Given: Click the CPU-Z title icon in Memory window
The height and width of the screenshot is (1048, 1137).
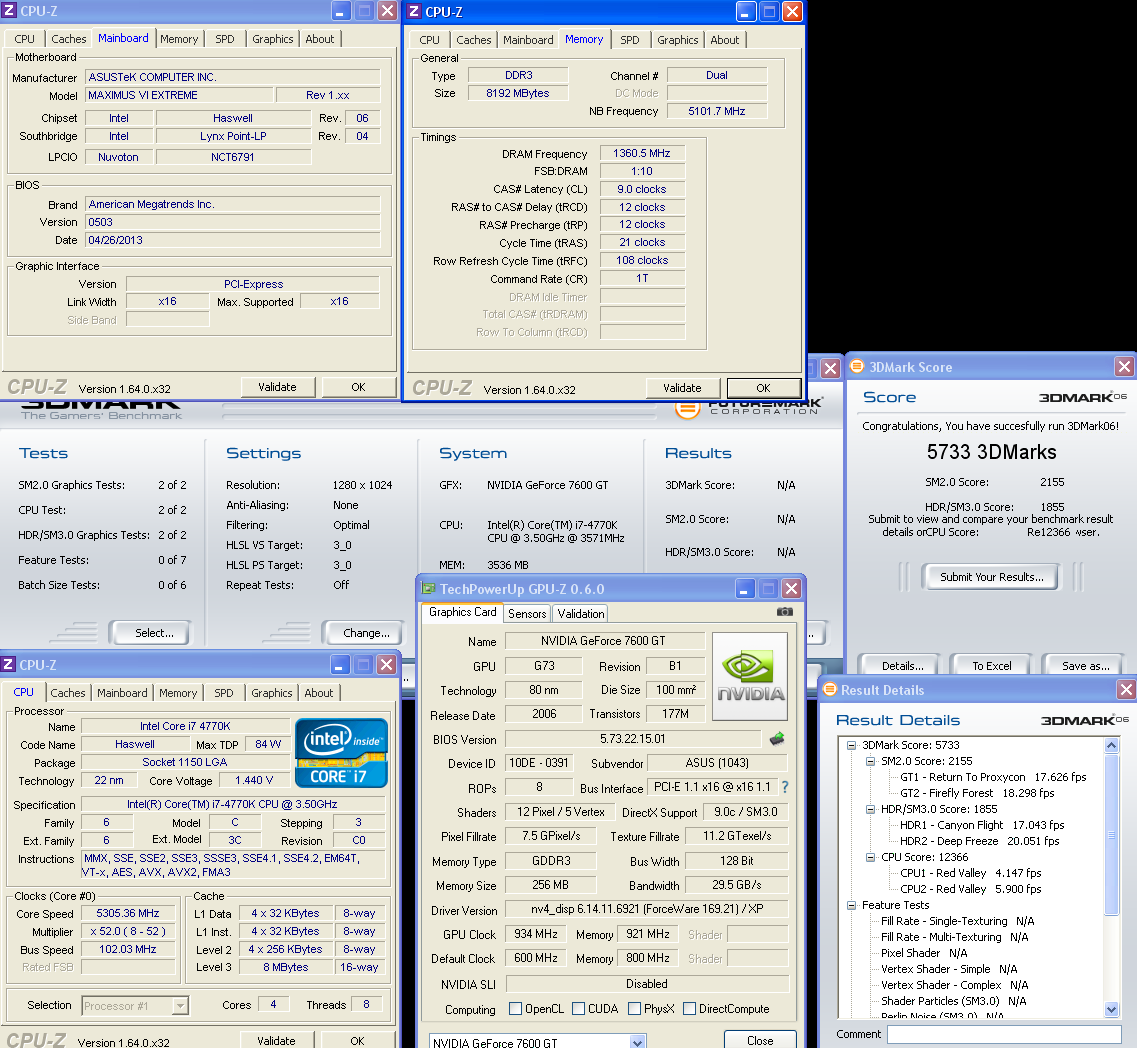Looking at the screenshot, I should 414,11.
